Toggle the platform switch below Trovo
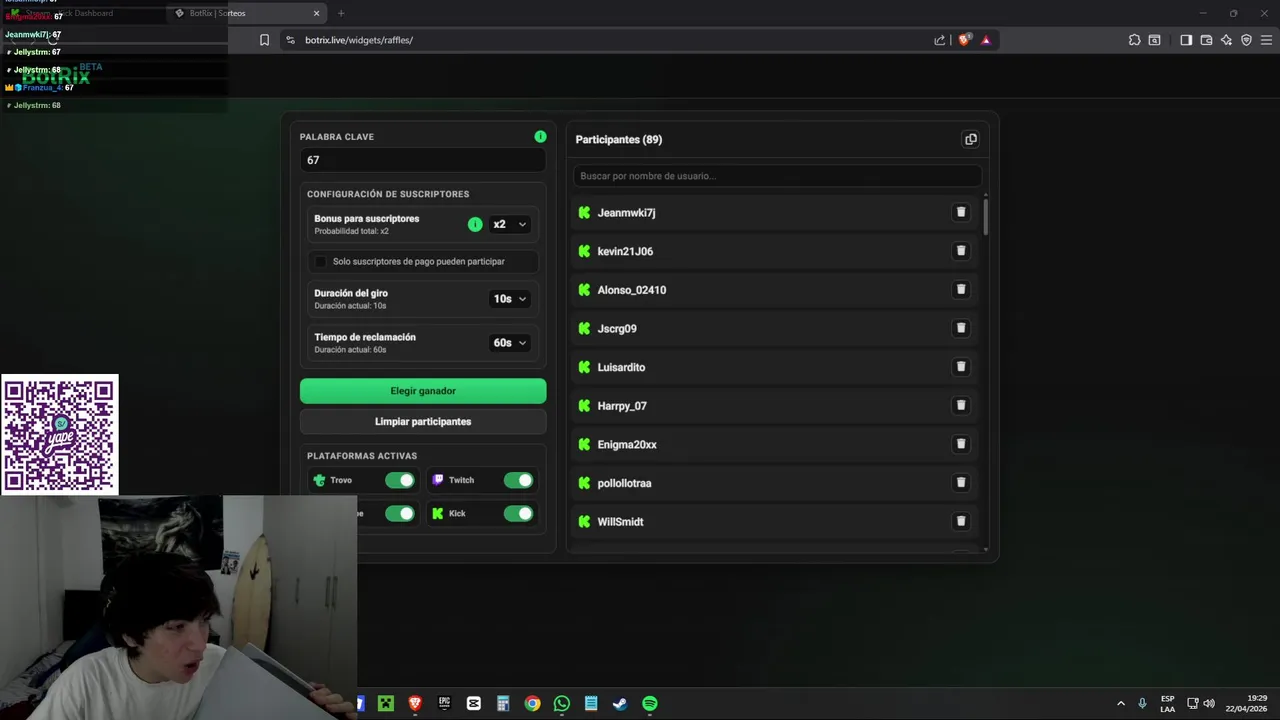This screenshot has width=1280, height=720. (400, 513)
